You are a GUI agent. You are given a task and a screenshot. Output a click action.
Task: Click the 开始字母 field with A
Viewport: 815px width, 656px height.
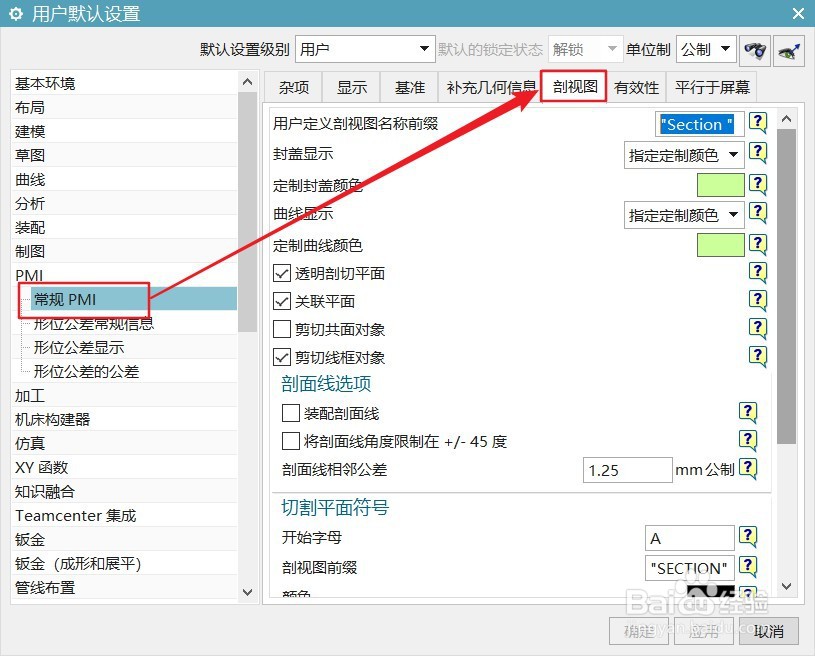pos(689,538)
